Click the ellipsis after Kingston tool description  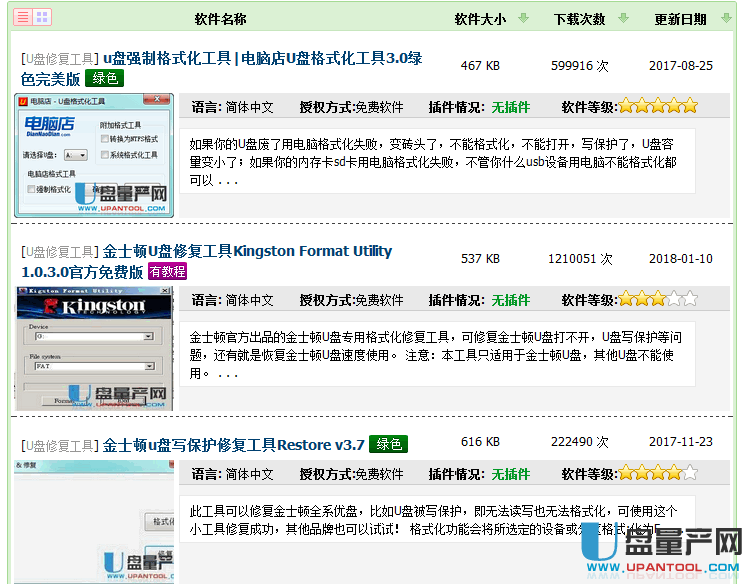point(228,374)
